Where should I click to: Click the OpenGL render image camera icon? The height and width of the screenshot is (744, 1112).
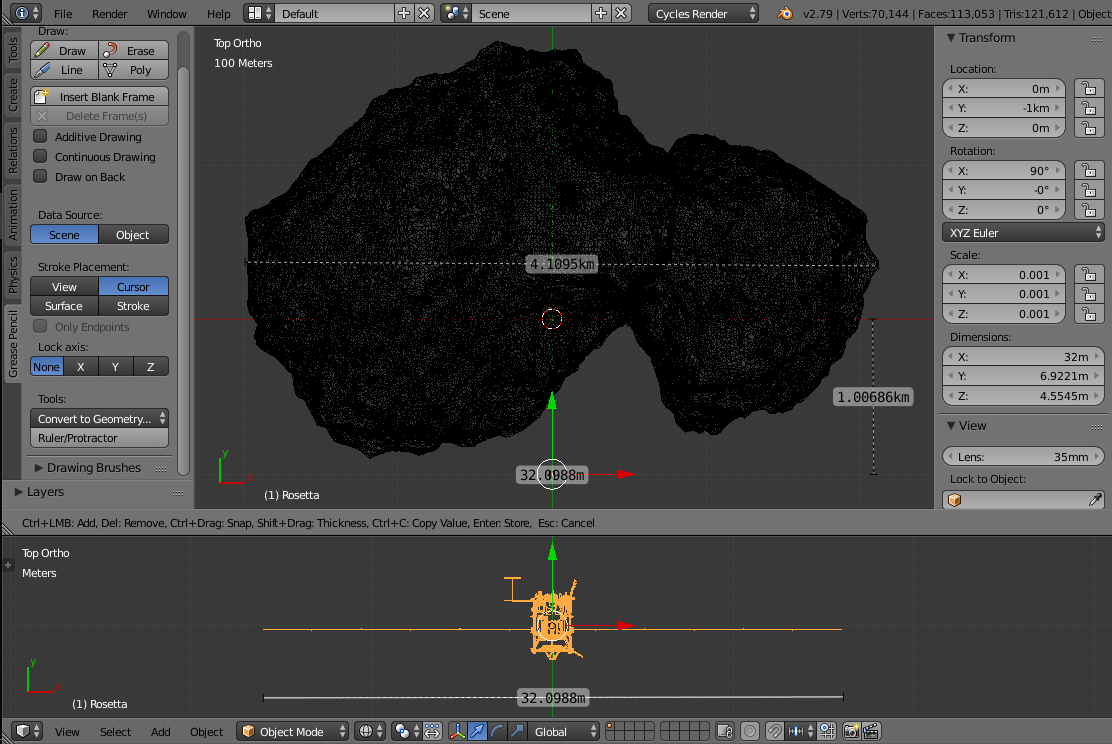pyautogui.click(x=852, y=731)
